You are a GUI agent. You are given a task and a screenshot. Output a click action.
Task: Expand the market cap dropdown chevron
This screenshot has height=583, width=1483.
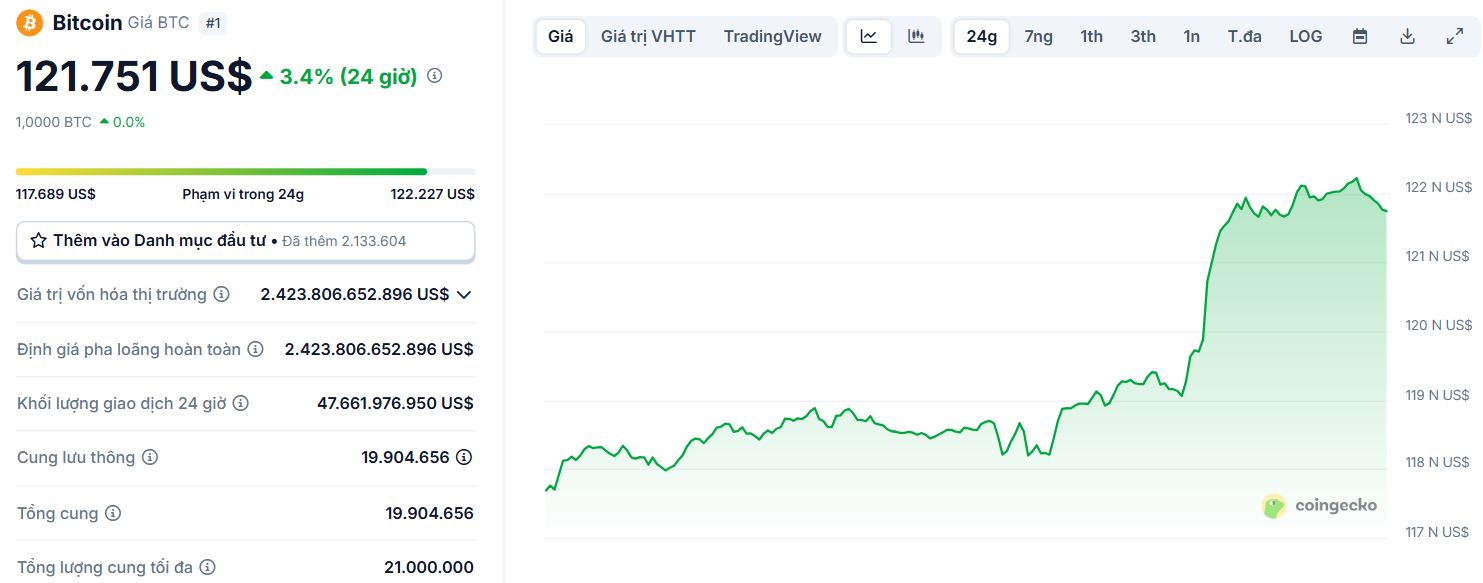click(x=464, y=294)
